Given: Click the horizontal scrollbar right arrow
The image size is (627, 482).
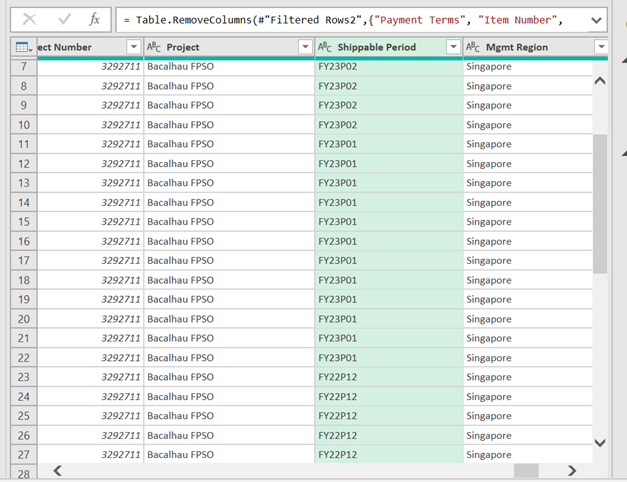Looking at the screenshot, I should click(572, 471).
